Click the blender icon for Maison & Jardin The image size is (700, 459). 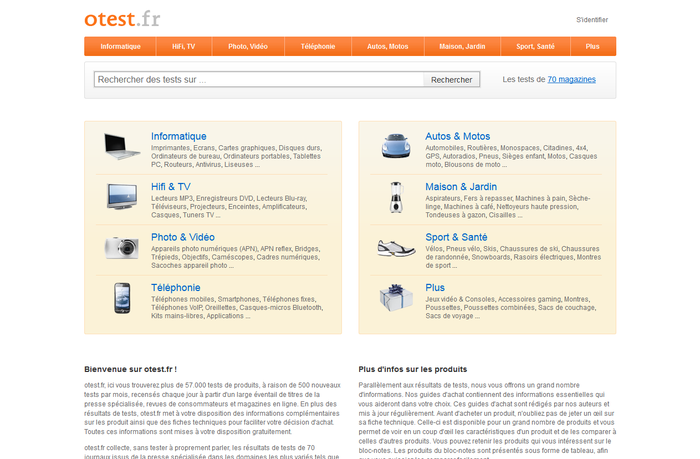tap(396, 197)
